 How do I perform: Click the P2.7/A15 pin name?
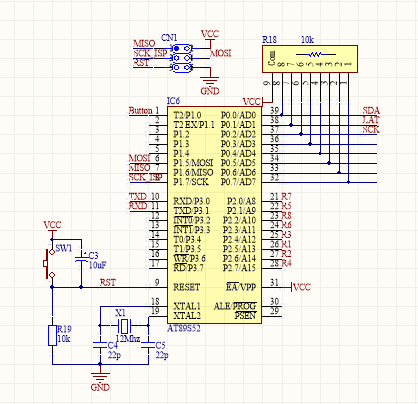pos(239,268)
